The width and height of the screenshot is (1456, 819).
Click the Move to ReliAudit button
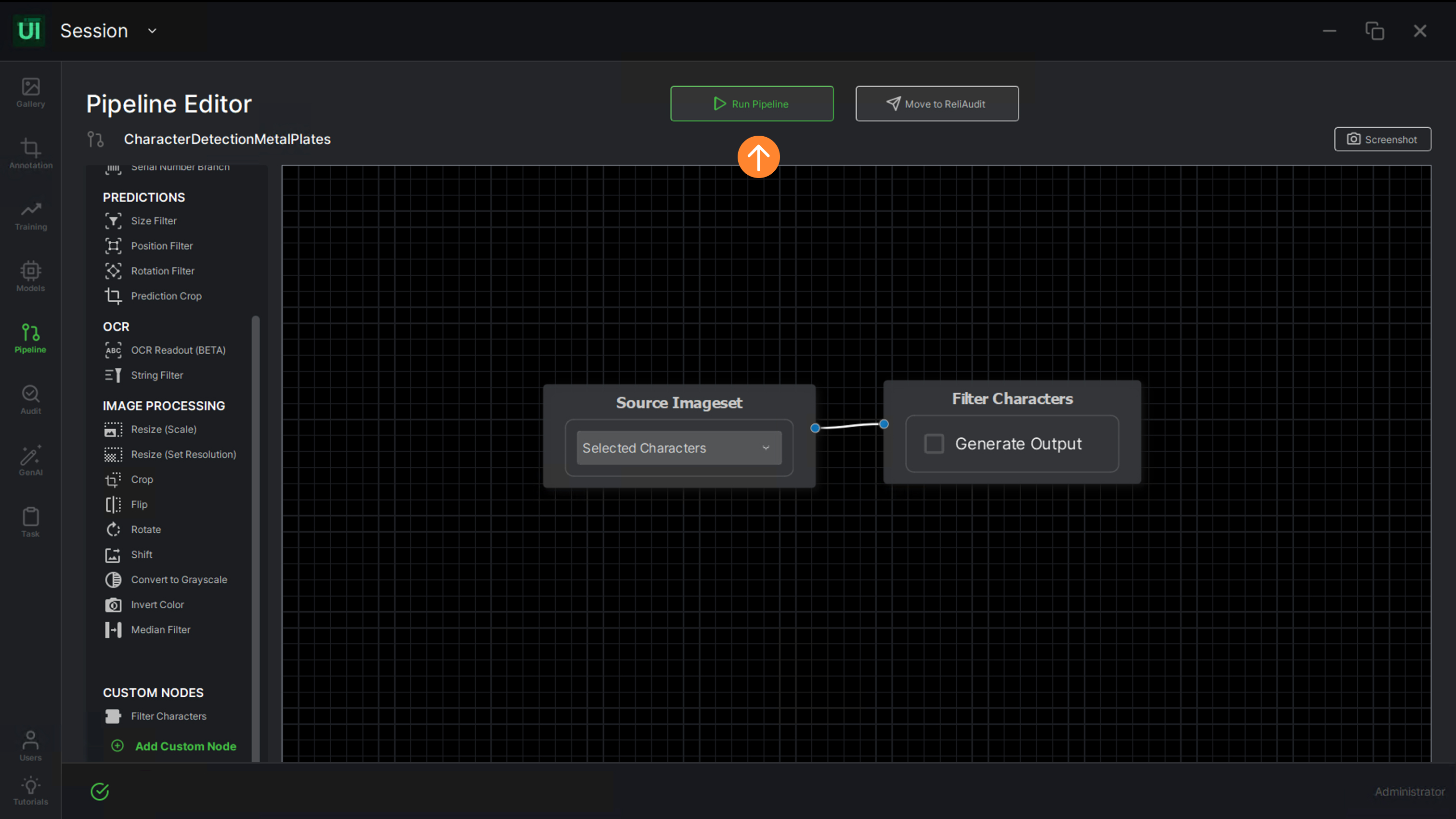pyautogui.click(x=936, y=104)
